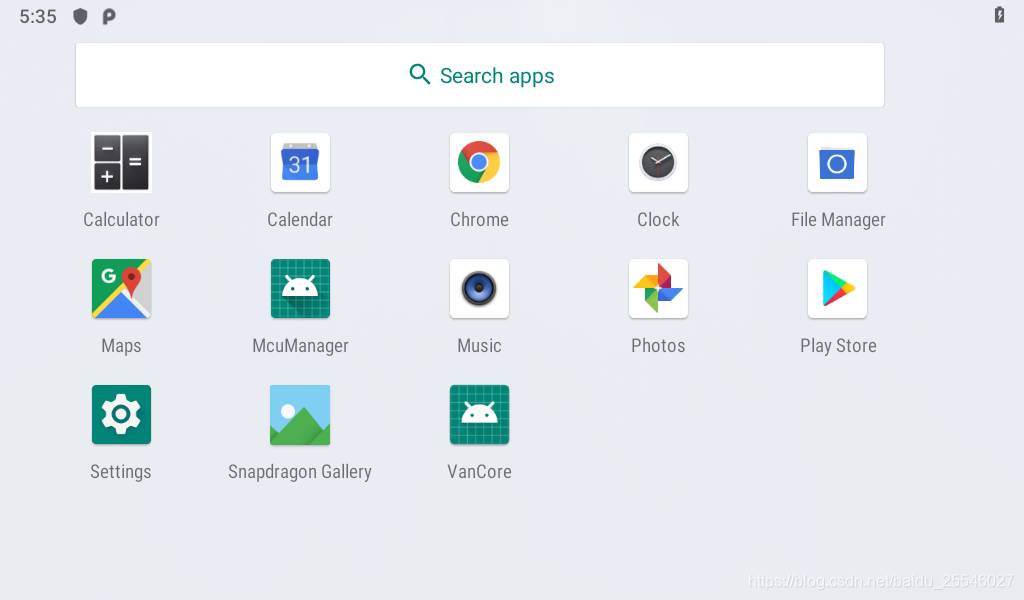Viewport: 1024px width, 600px height.
Task: Open the Settings gear icon
Action: pos(121,415)
